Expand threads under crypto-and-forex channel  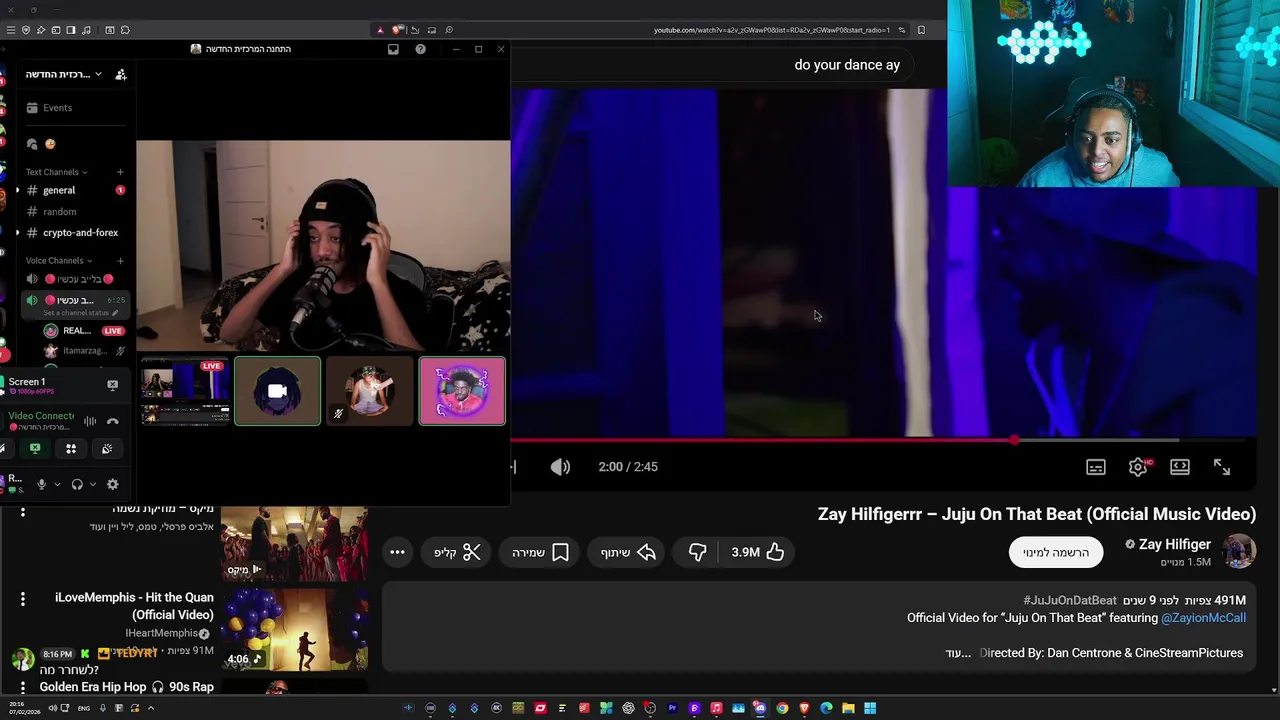(17, 233)
